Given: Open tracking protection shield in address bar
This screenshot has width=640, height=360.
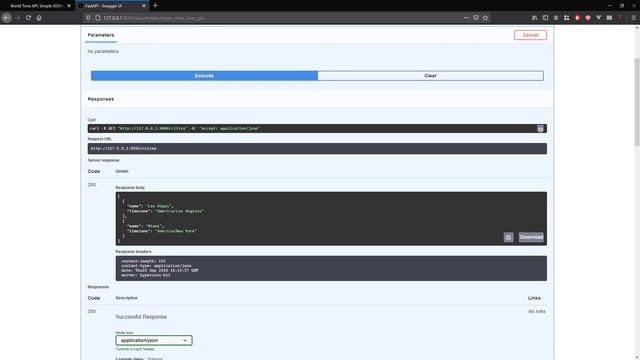Looking at the screenshot, I should tap(88, 18).
